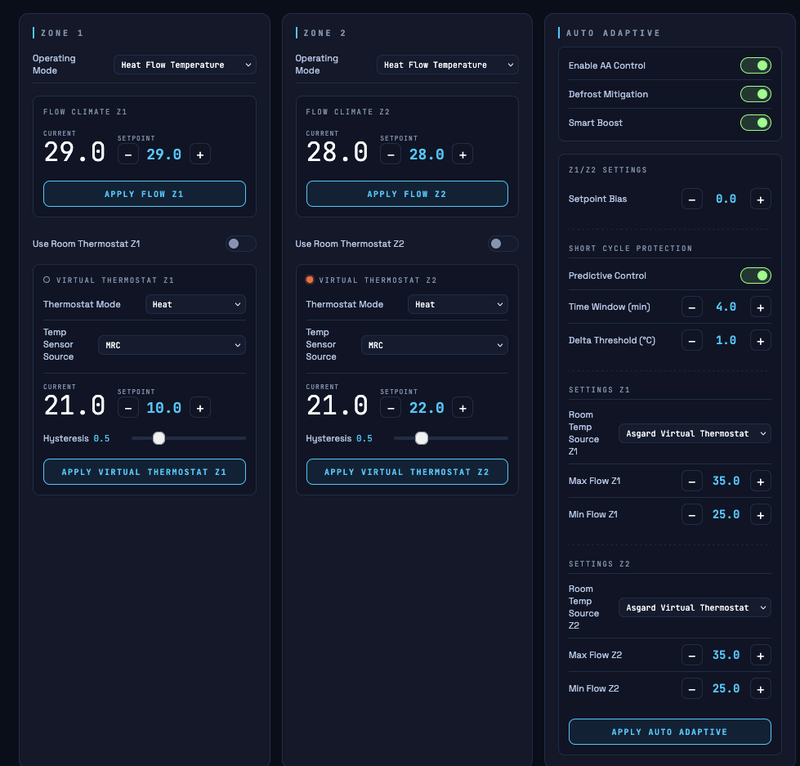Image resolution: width=800 pixels, height=766 pixels.
Task: Turn off Smart Boost switch
Action: (756, 122)
